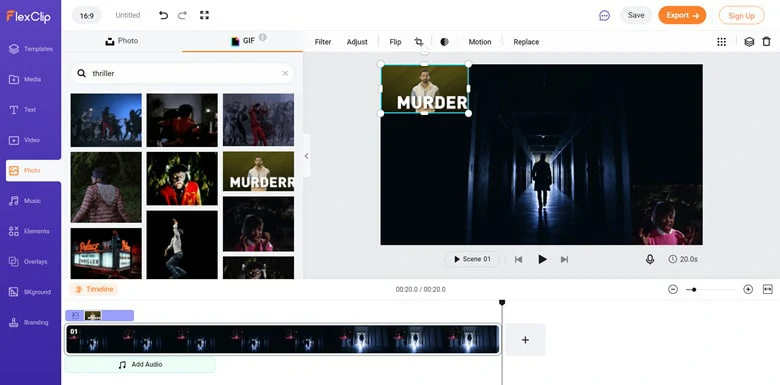Click the FlexClip logo
Screen dimensions: 780x385
coord(28,16)
